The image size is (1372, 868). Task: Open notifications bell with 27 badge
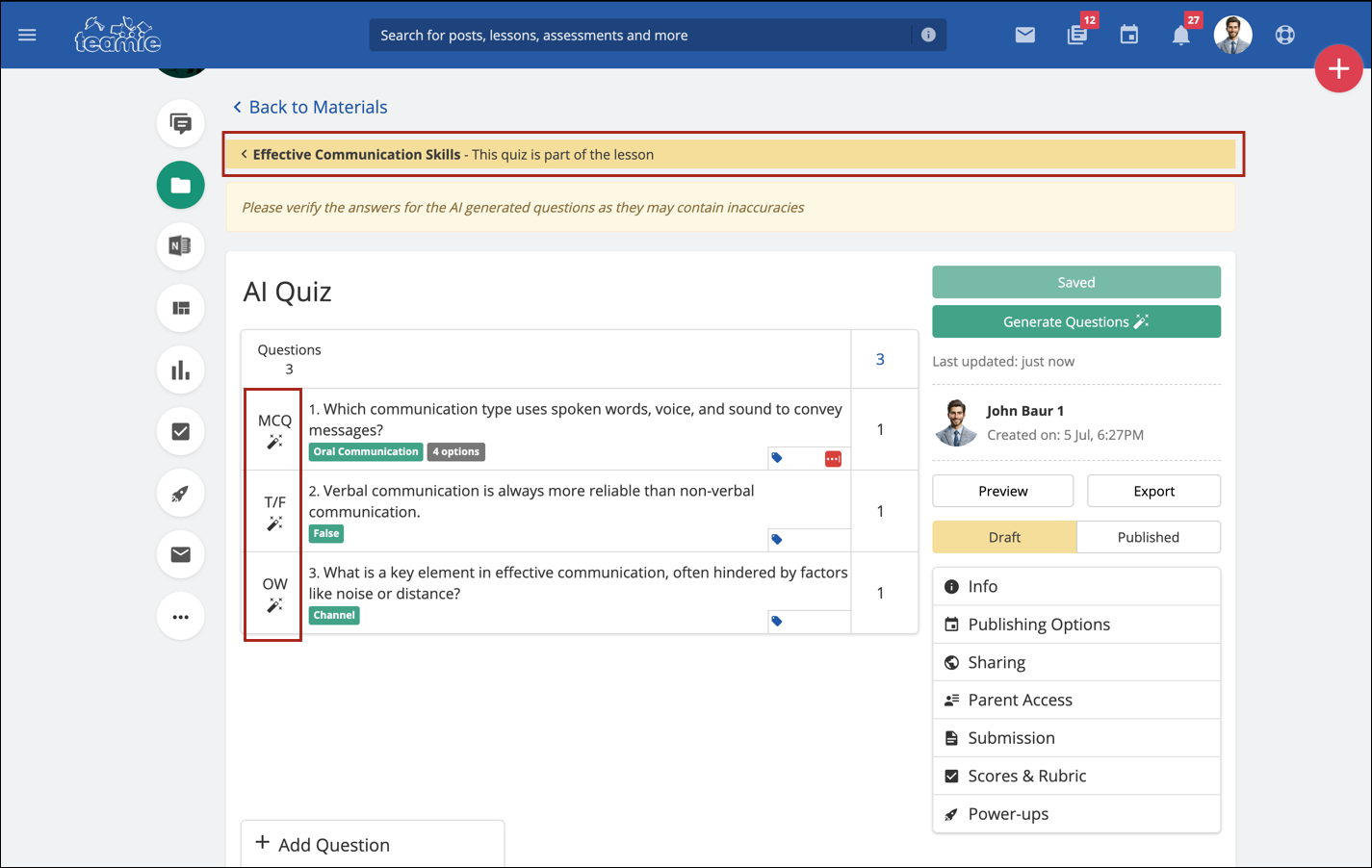(x=1181, y=35)
